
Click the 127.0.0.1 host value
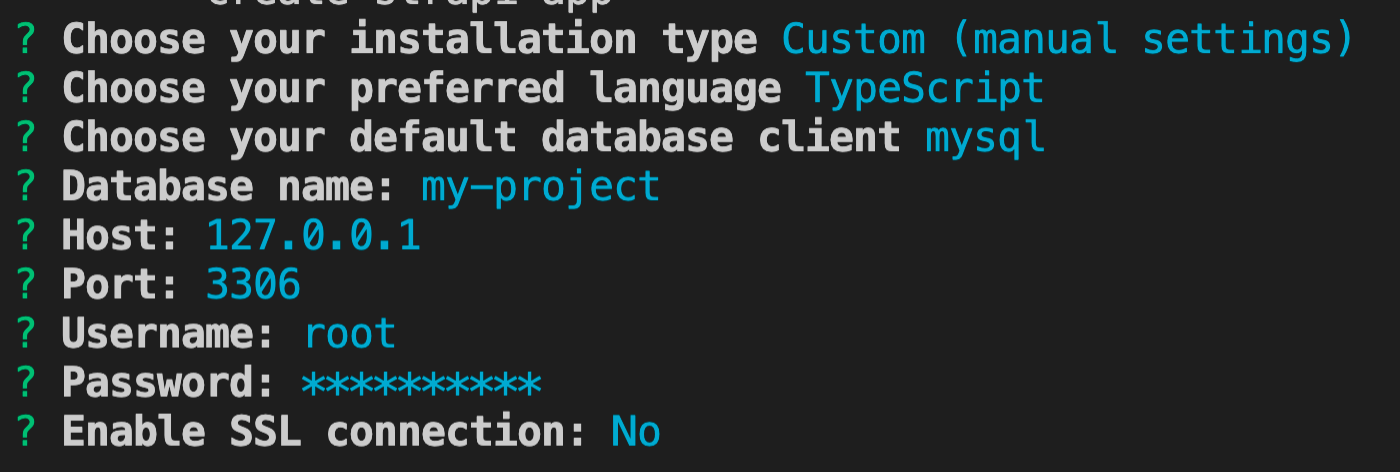(313, 236)
